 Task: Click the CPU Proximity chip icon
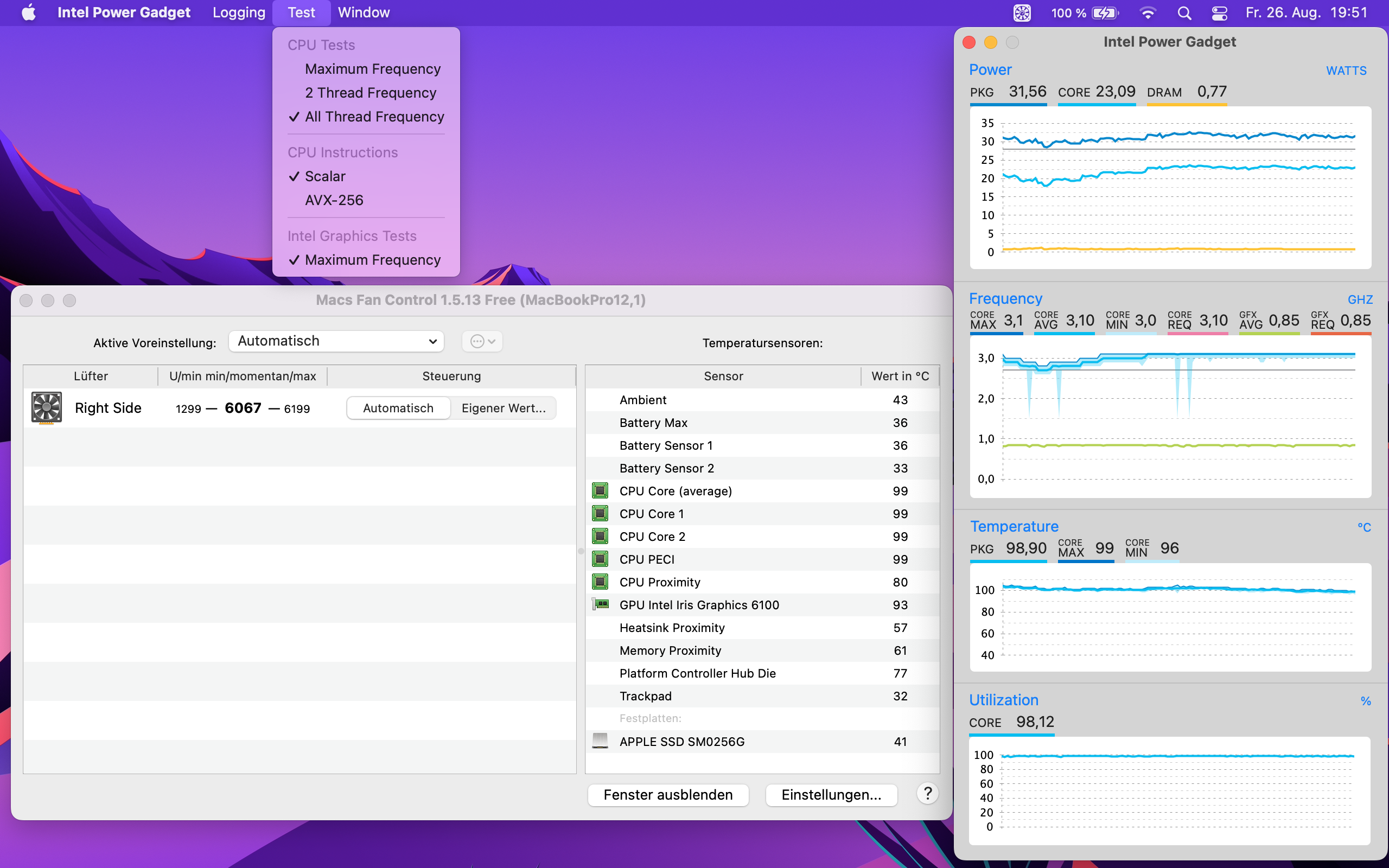[600, 582]
